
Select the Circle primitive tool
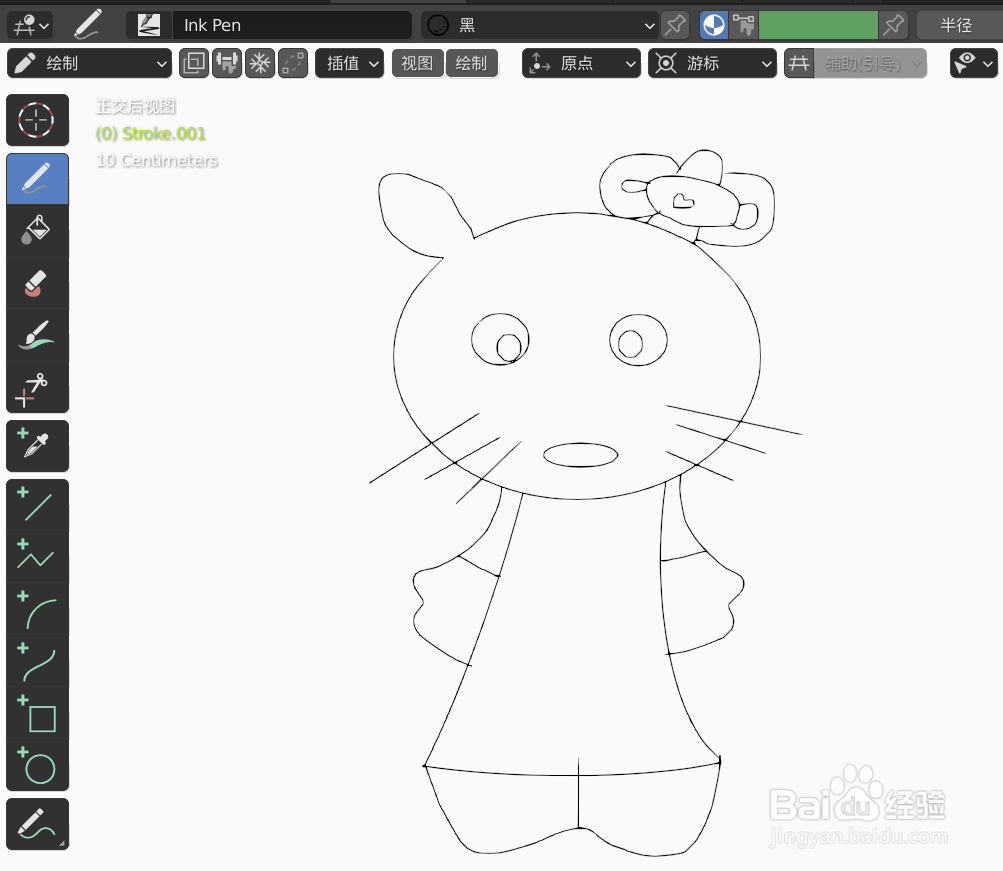37,765
